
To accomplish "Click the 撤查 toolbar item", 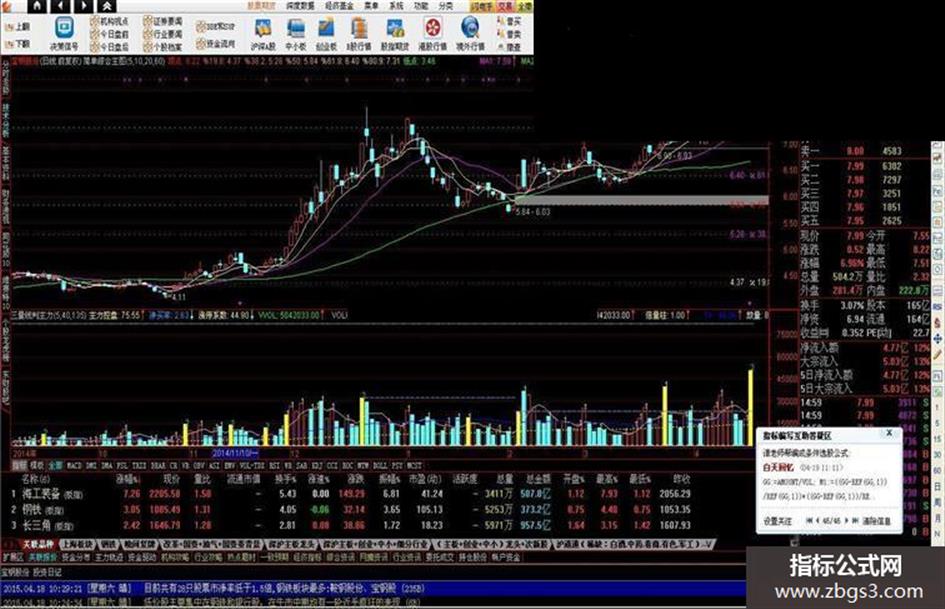I will [x=509, y=46].
